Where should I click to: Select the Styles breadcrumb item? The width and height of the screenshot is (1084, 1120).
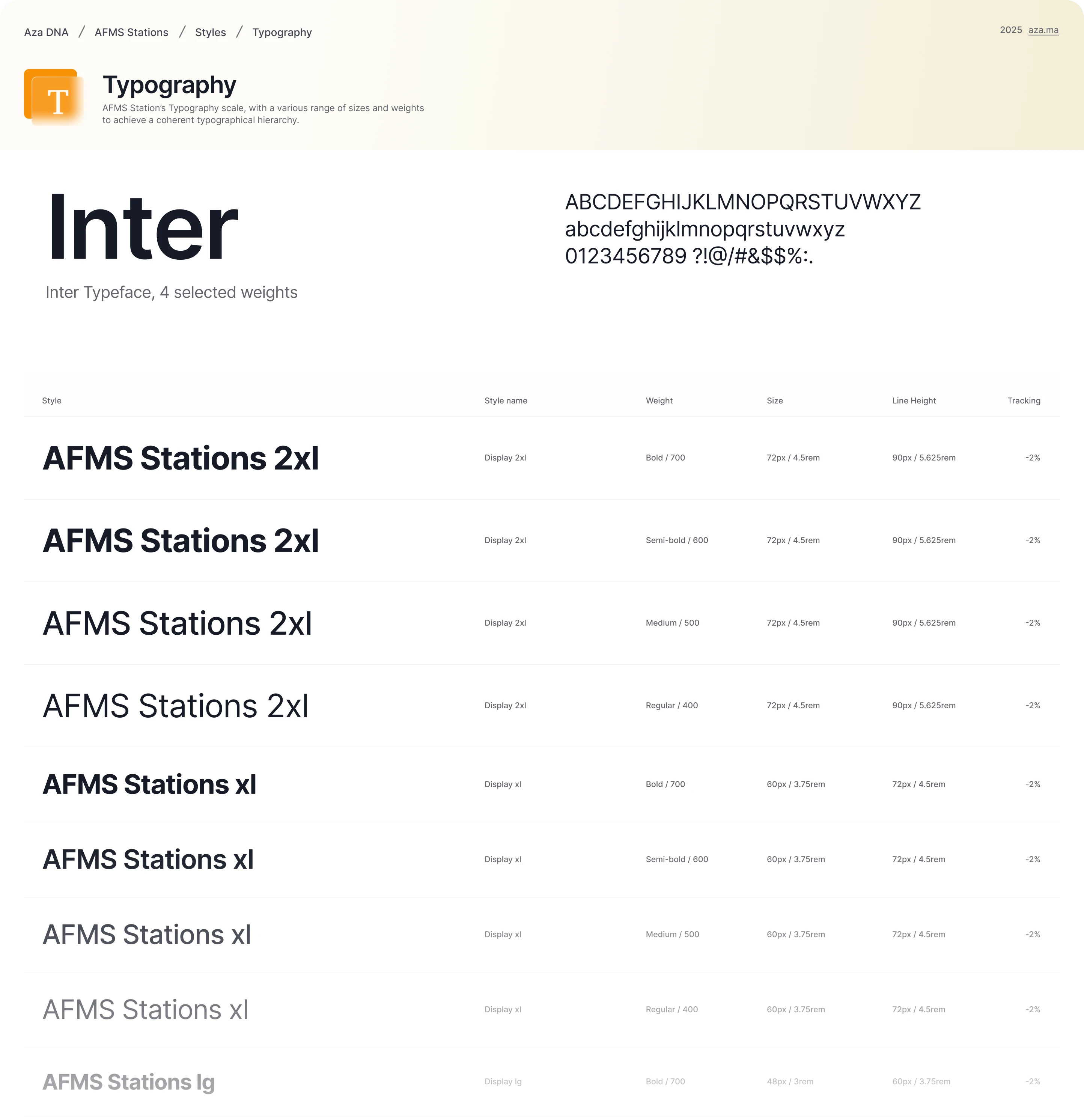click(x=210, y=33)
